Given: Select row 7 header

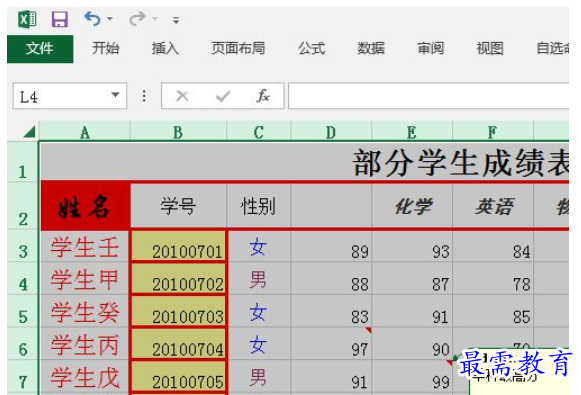Looking at the screenshot, I should (23, 376).
